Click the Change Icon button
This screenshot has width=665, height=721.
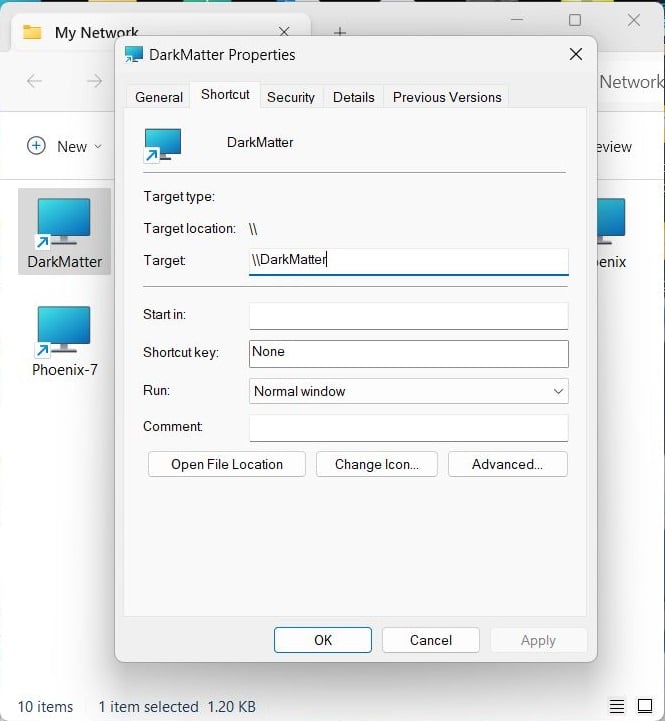[377, 464]
